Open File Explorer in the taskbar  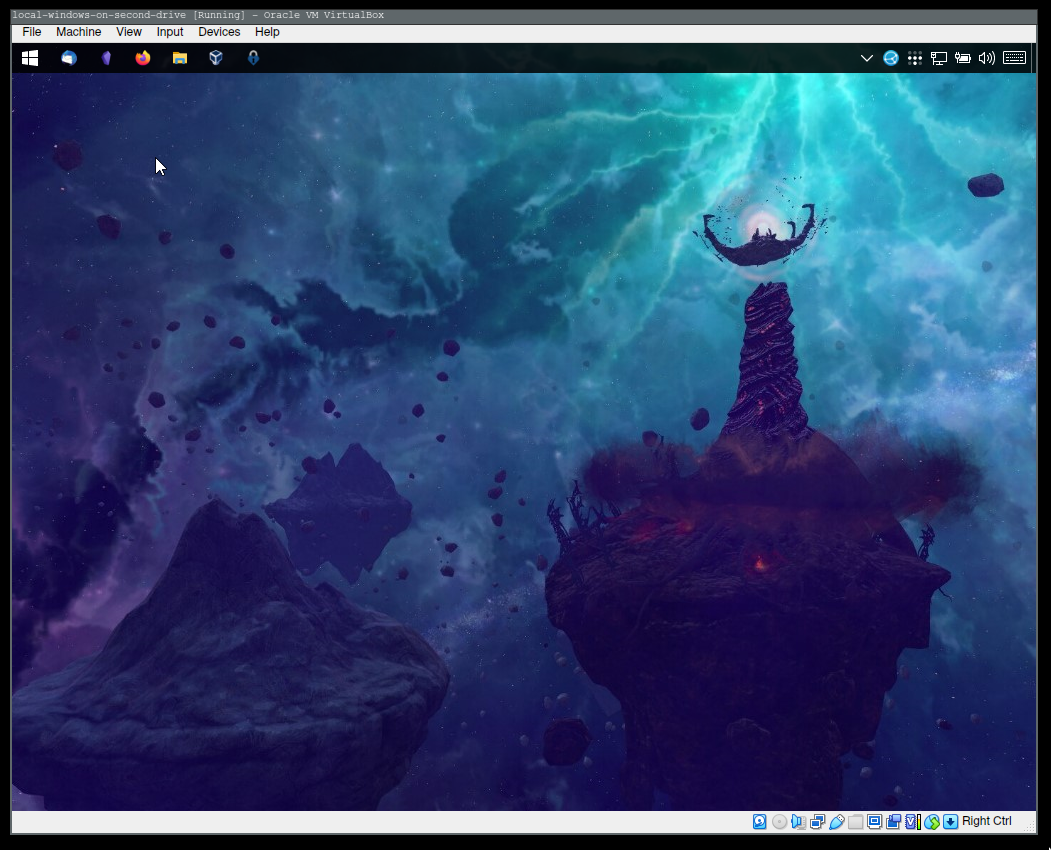point(180,58)
